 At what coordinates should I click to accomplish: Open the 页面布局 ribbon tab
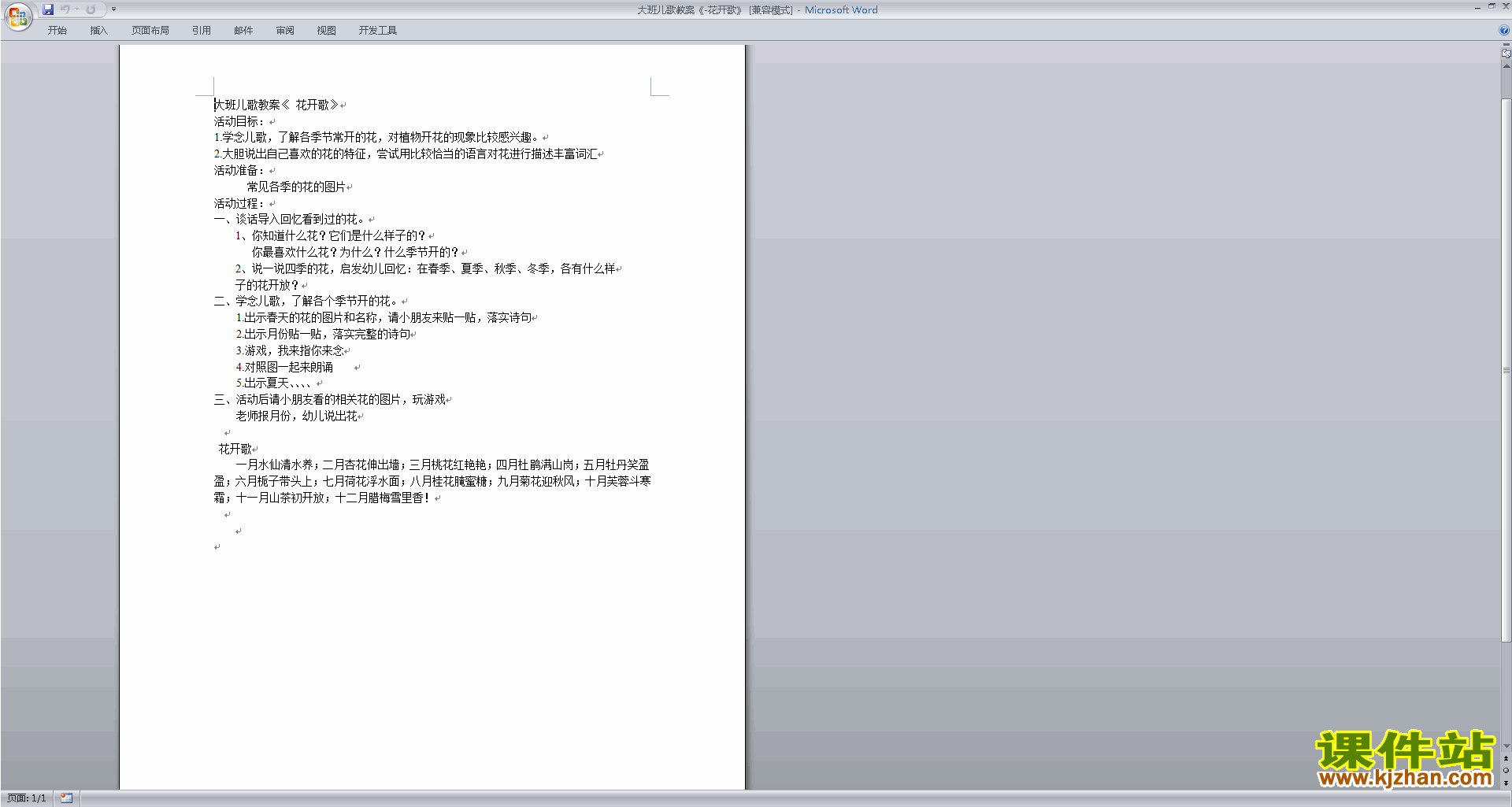click(150, 31)
